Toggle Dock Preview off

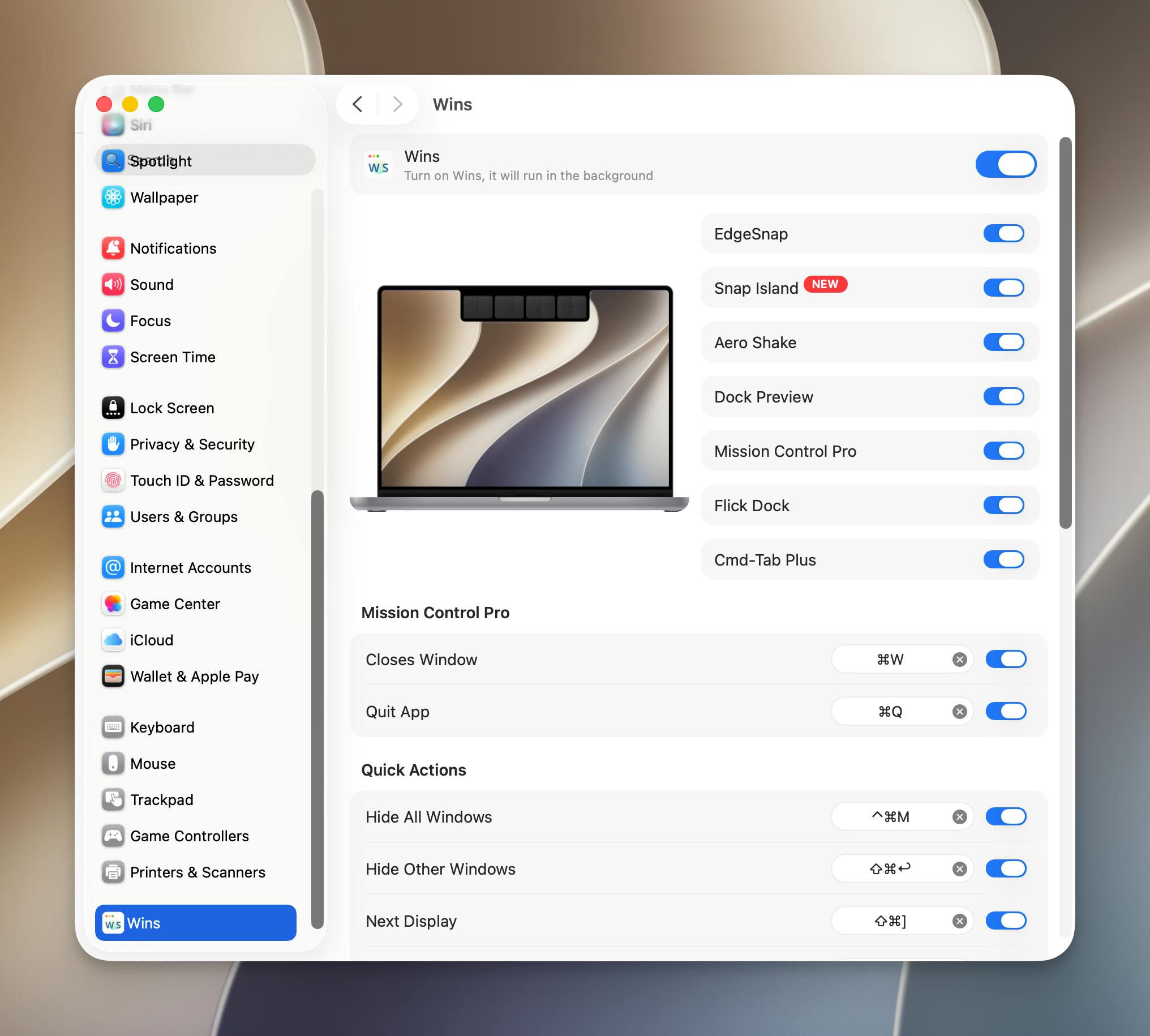click(x=1004, y=397)
